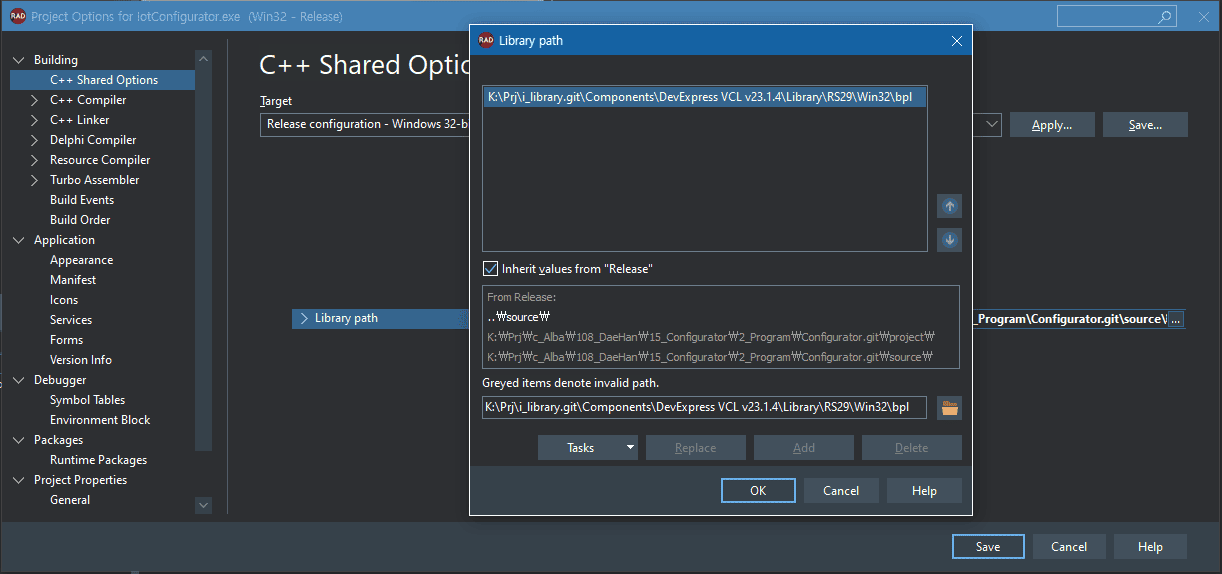Viewport: 1222px width, 574px height.
Task: Select Runtime Packages tree item
Action: [98, 460]
